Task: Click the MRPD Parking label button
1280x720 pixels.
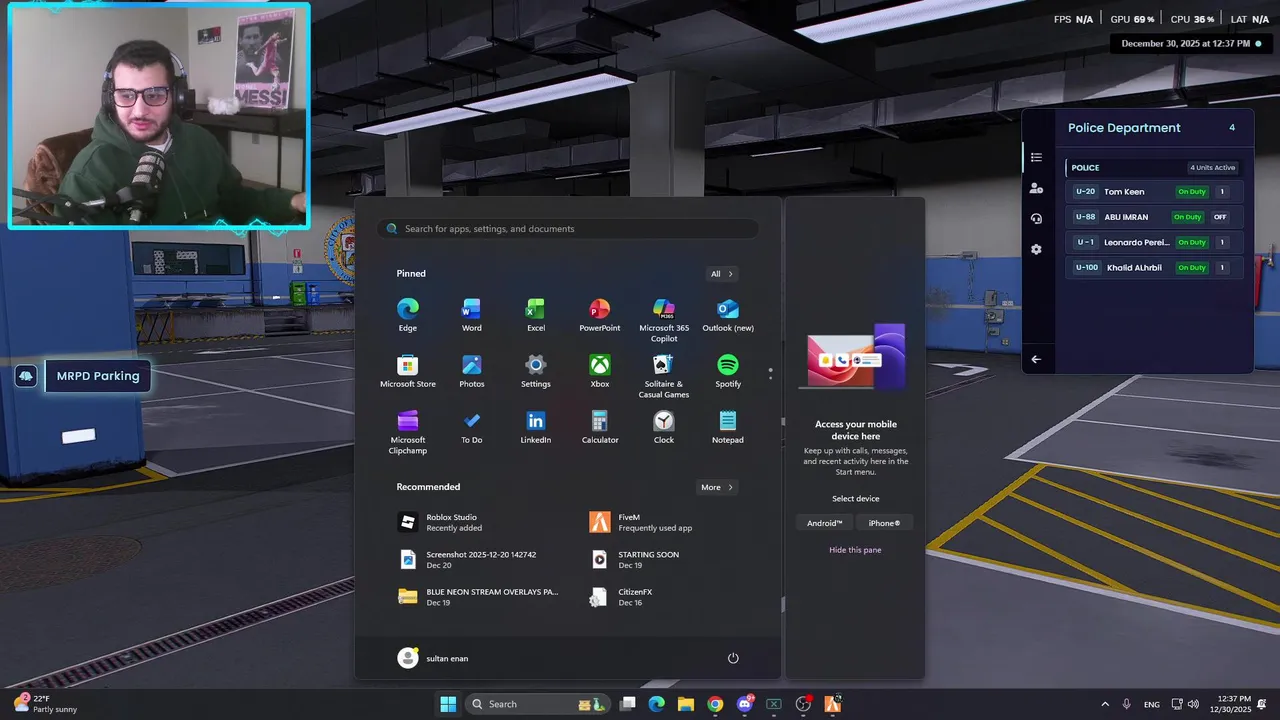Action: point(98,376)
